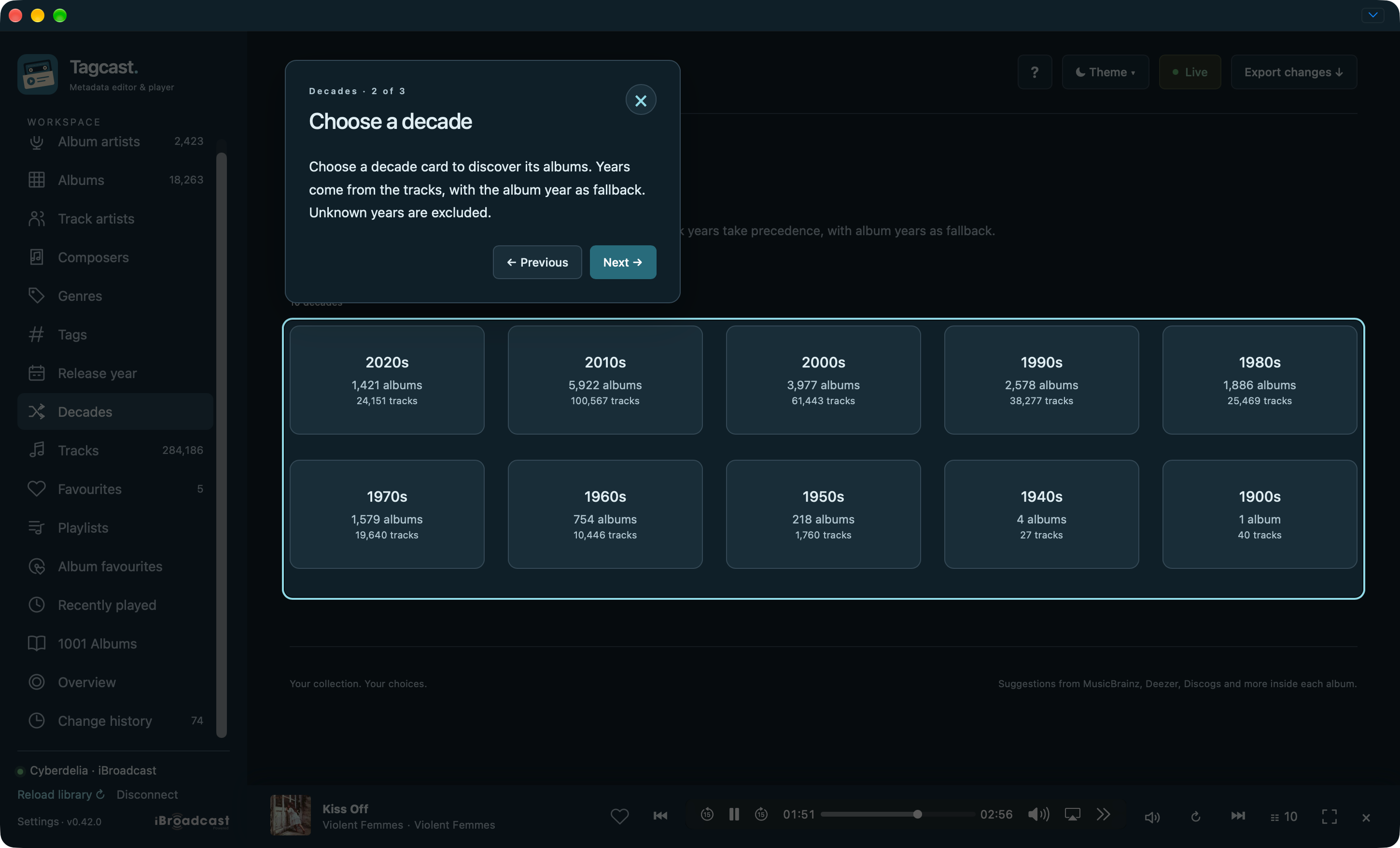1400x848 pixels.
Task: Click the Decades shuffle icon
Action: [36, 411]
